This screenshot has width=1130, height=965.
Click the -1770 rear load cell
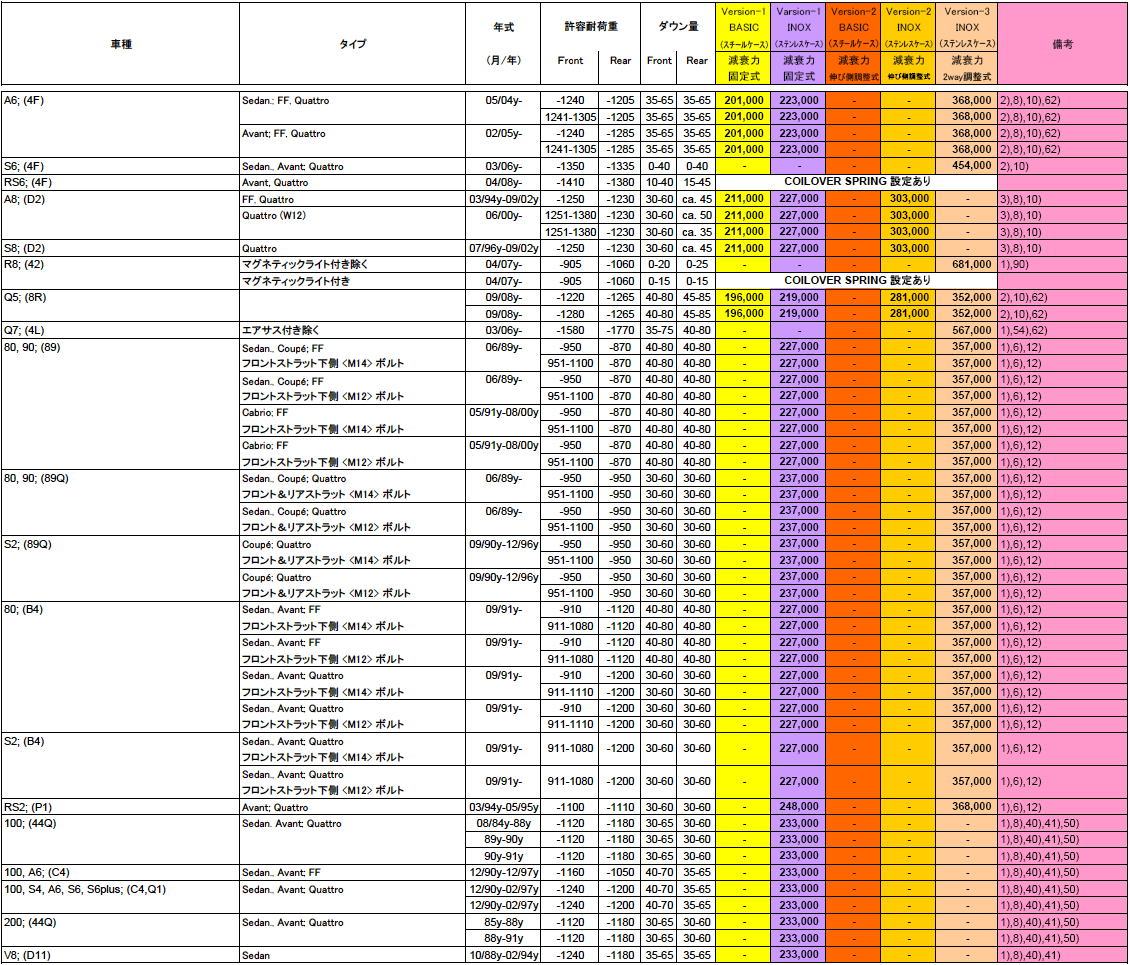pos(620,330)
